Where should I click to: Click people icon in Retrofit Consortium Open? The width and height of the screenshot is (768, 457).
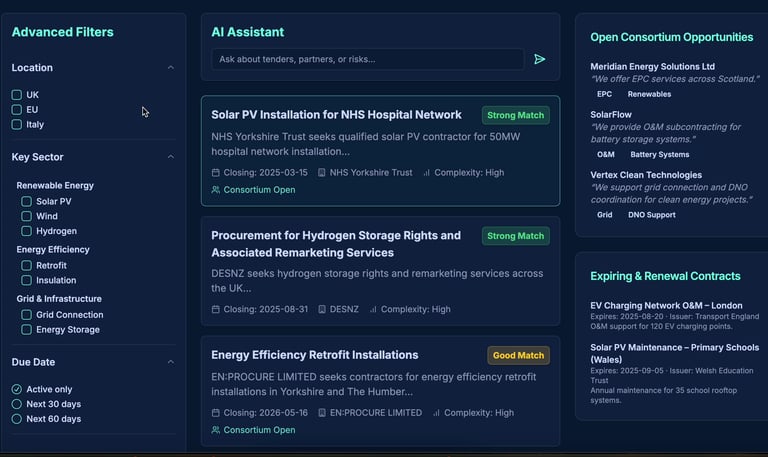coord(216,430)
